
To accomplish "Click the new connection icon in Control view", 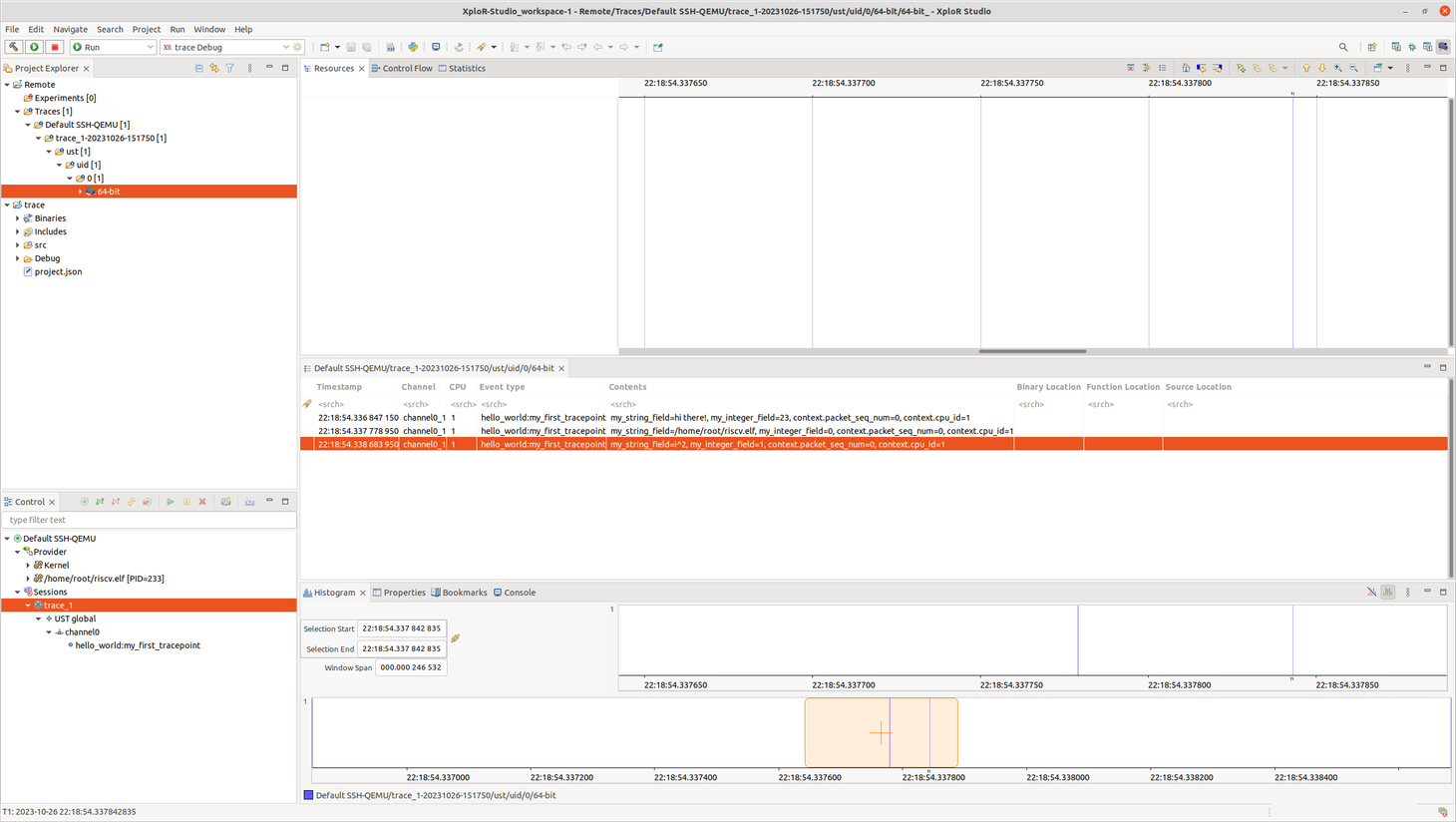I will [x=85, y=502].
